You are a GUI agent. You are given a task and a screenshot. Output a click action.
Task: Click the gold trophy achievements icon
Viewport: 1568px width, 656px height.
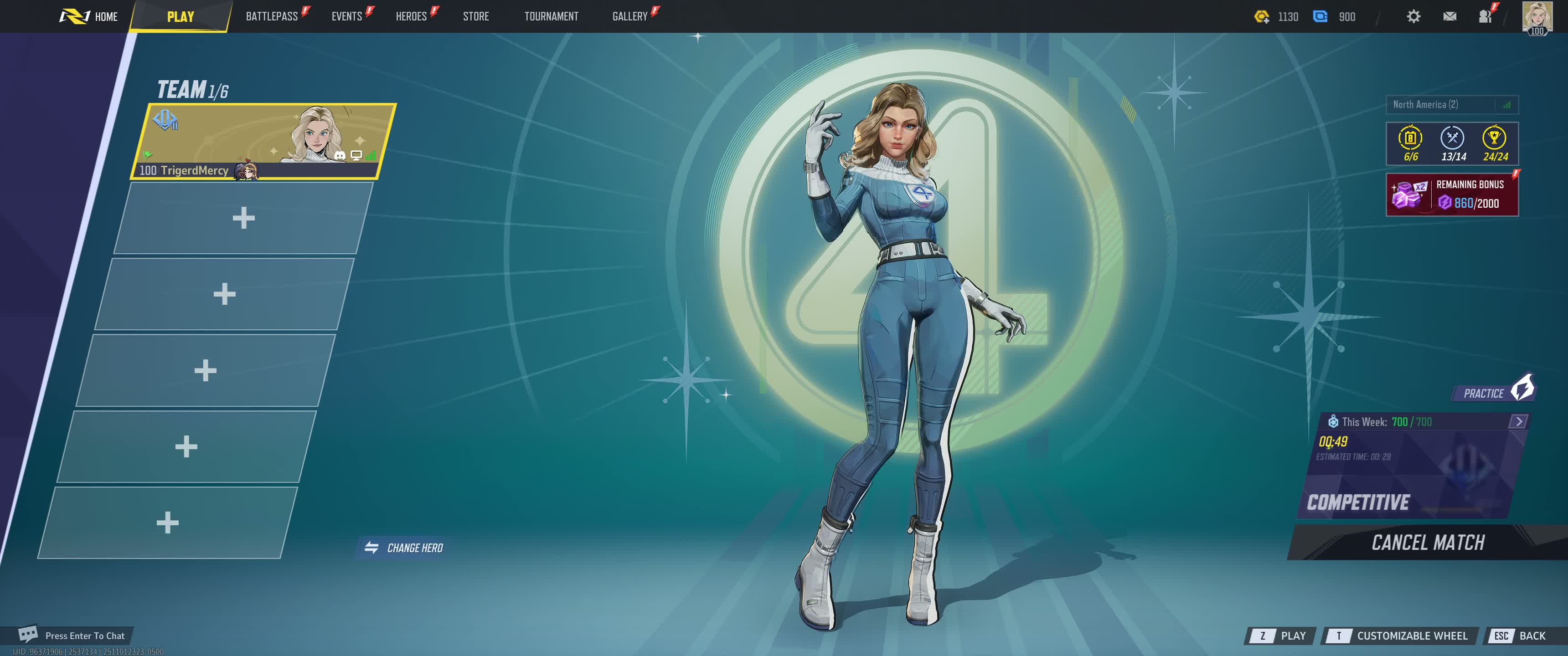[1494, 139]
